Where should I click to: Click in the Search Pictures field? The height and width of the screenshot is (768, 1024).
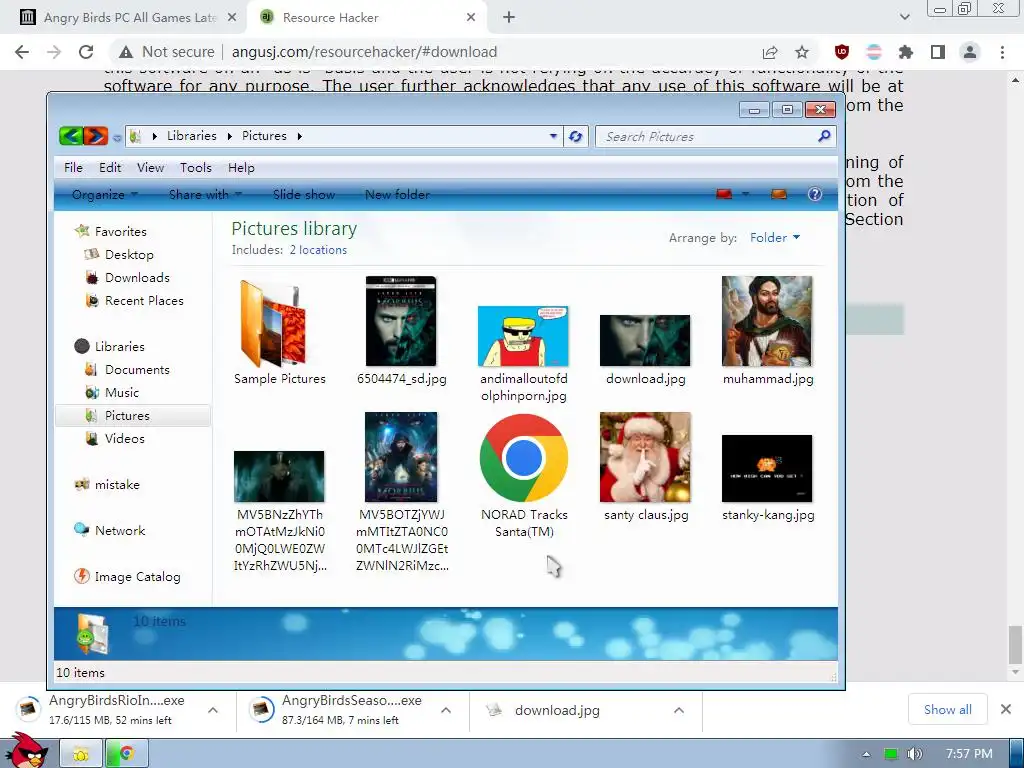709,136
